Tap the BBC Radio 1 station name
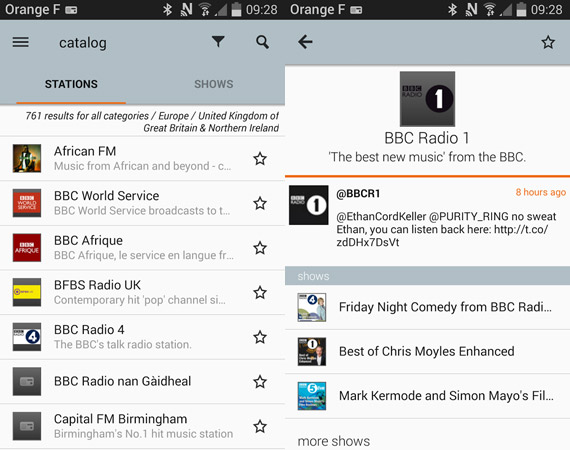570x450 pixels. pos(427,138)
